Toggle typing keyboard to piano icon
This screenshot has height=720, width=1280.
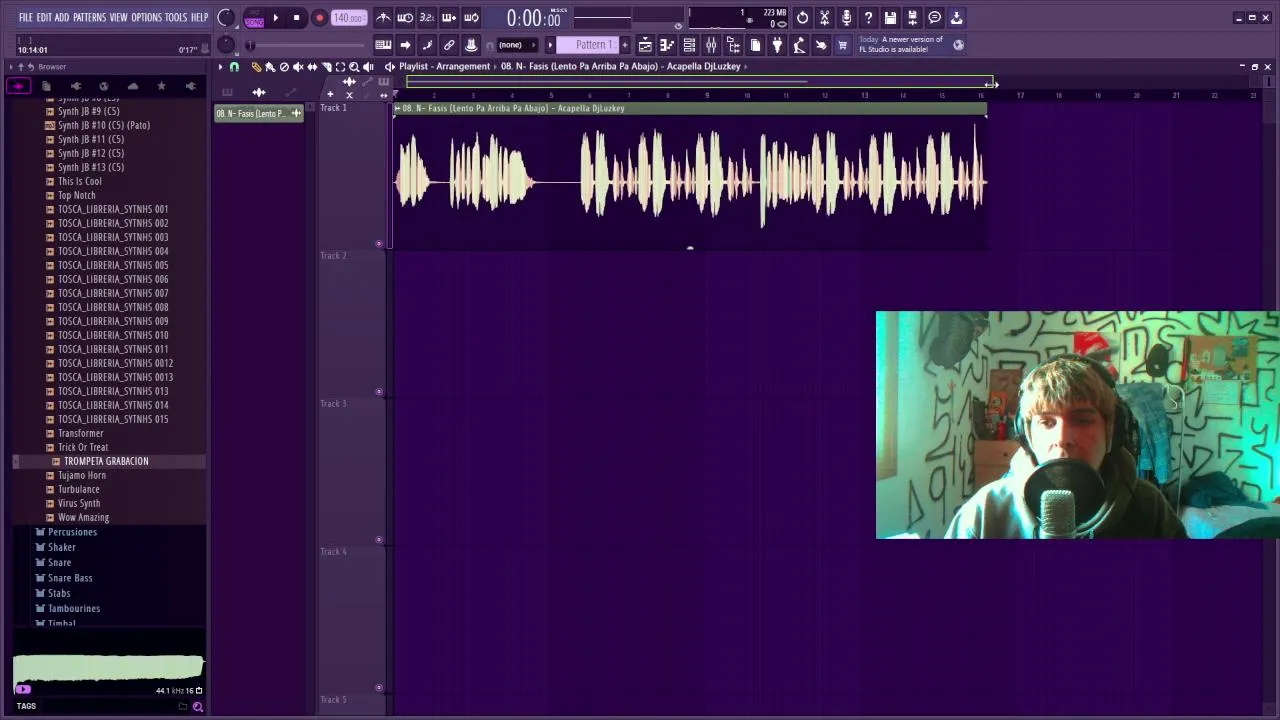coord(383,45)
